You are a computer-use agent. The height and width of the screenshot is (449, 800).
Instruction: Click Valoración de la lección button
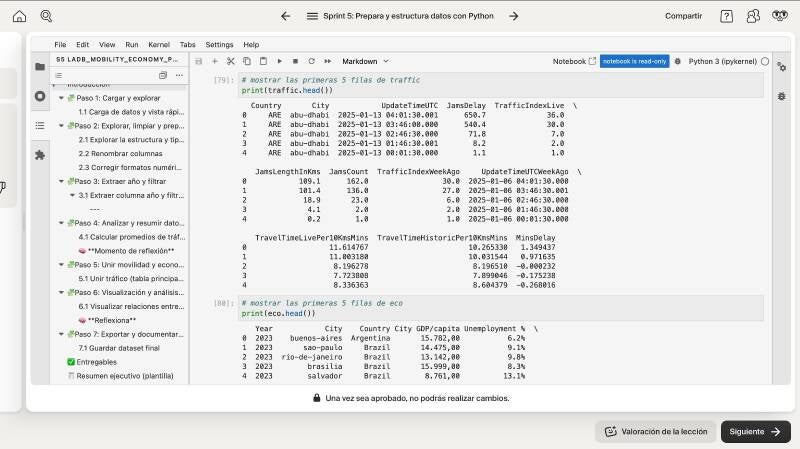(655, 431)
